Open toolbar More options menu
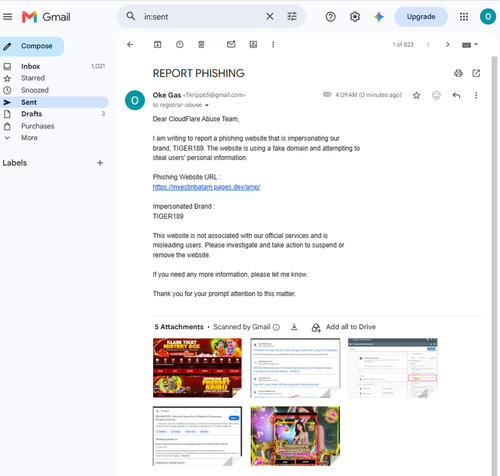The image size is (500, 476). [x=273, y=44]
